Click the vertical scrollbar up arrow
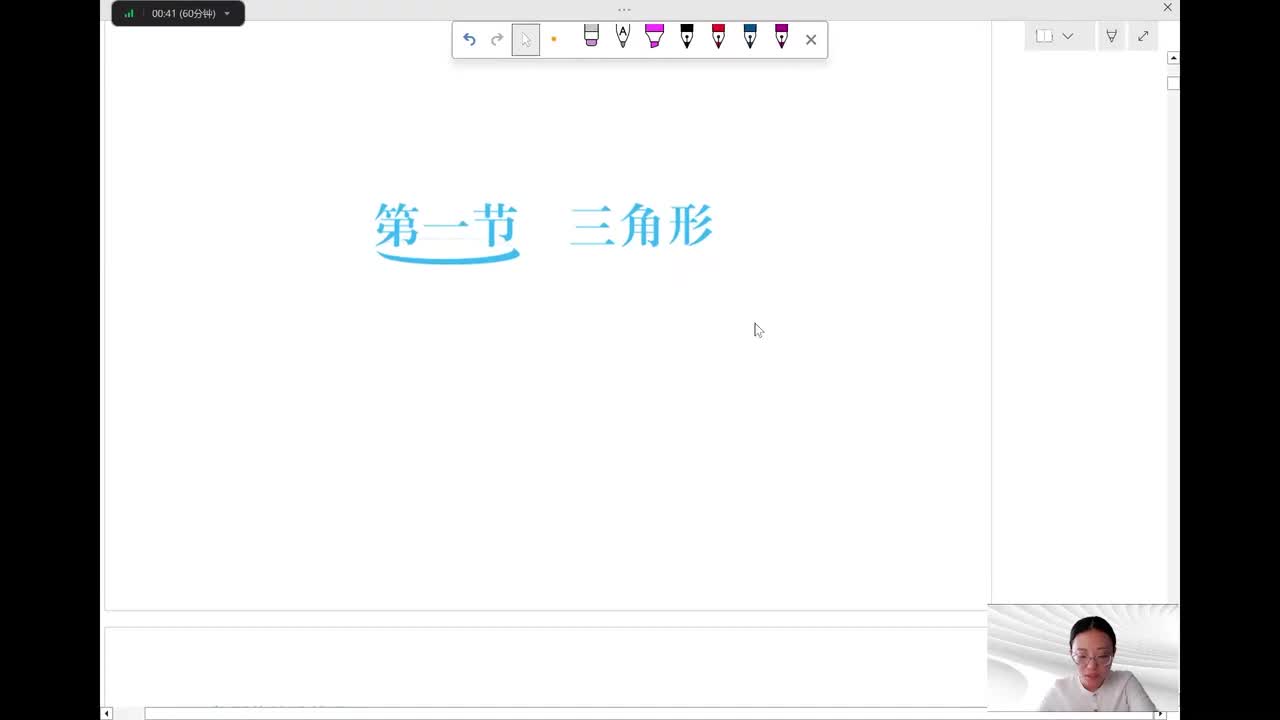The height and width of the screenshot is (720, 1280). (1173, 58)
